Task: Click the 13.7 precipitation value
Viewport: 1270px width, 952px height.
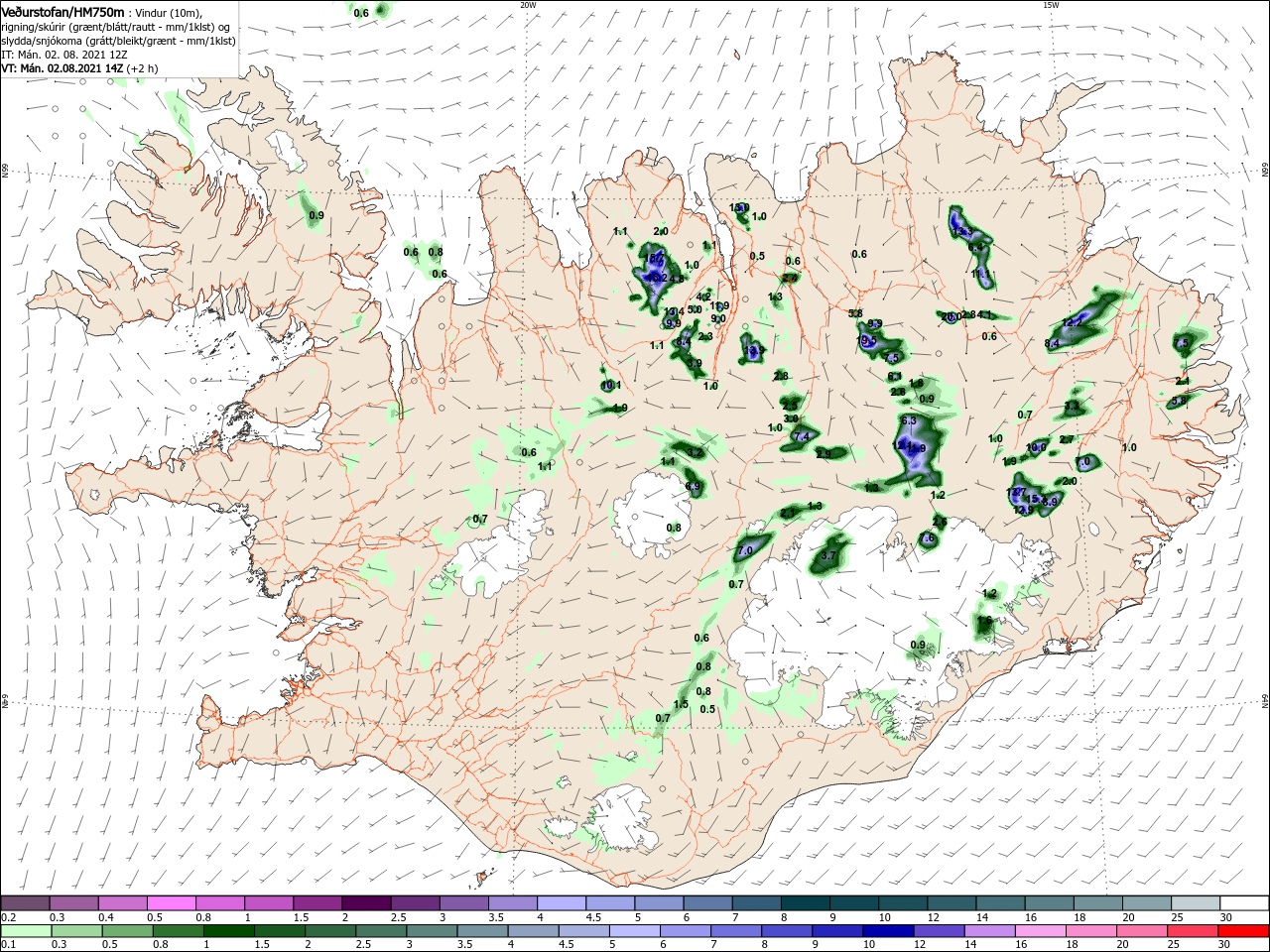Action: tap(1016, 492)
